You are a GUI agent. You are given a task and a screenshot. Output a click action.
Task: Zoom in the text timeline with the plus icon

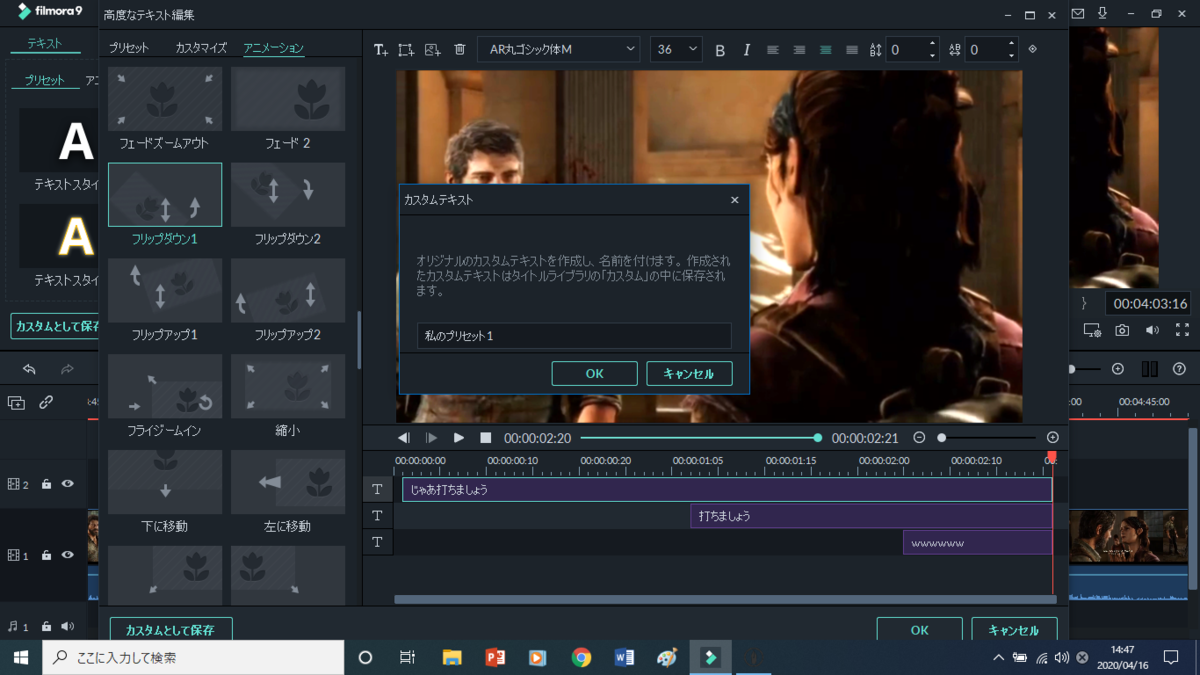[1052, 438]
